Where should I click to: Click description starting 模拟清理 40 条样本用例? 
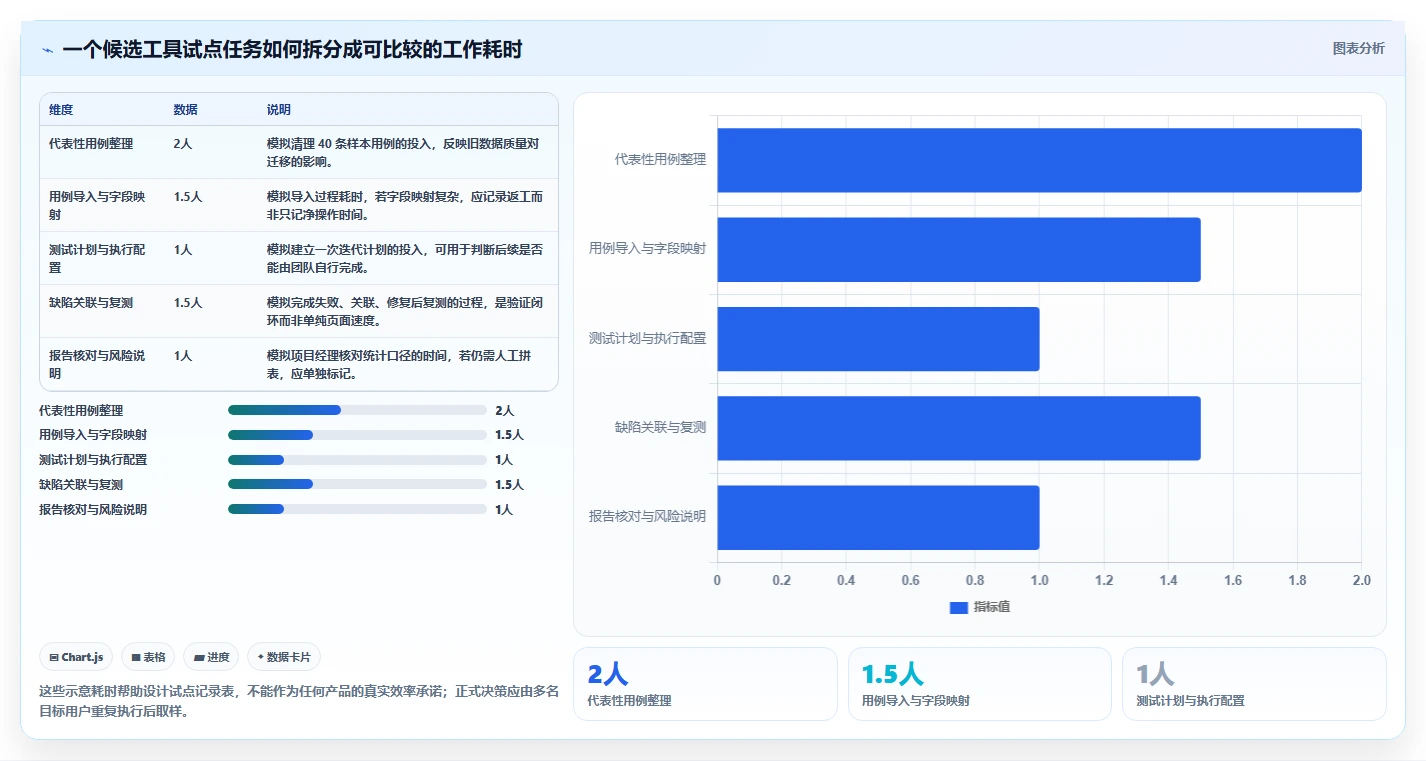404,152
